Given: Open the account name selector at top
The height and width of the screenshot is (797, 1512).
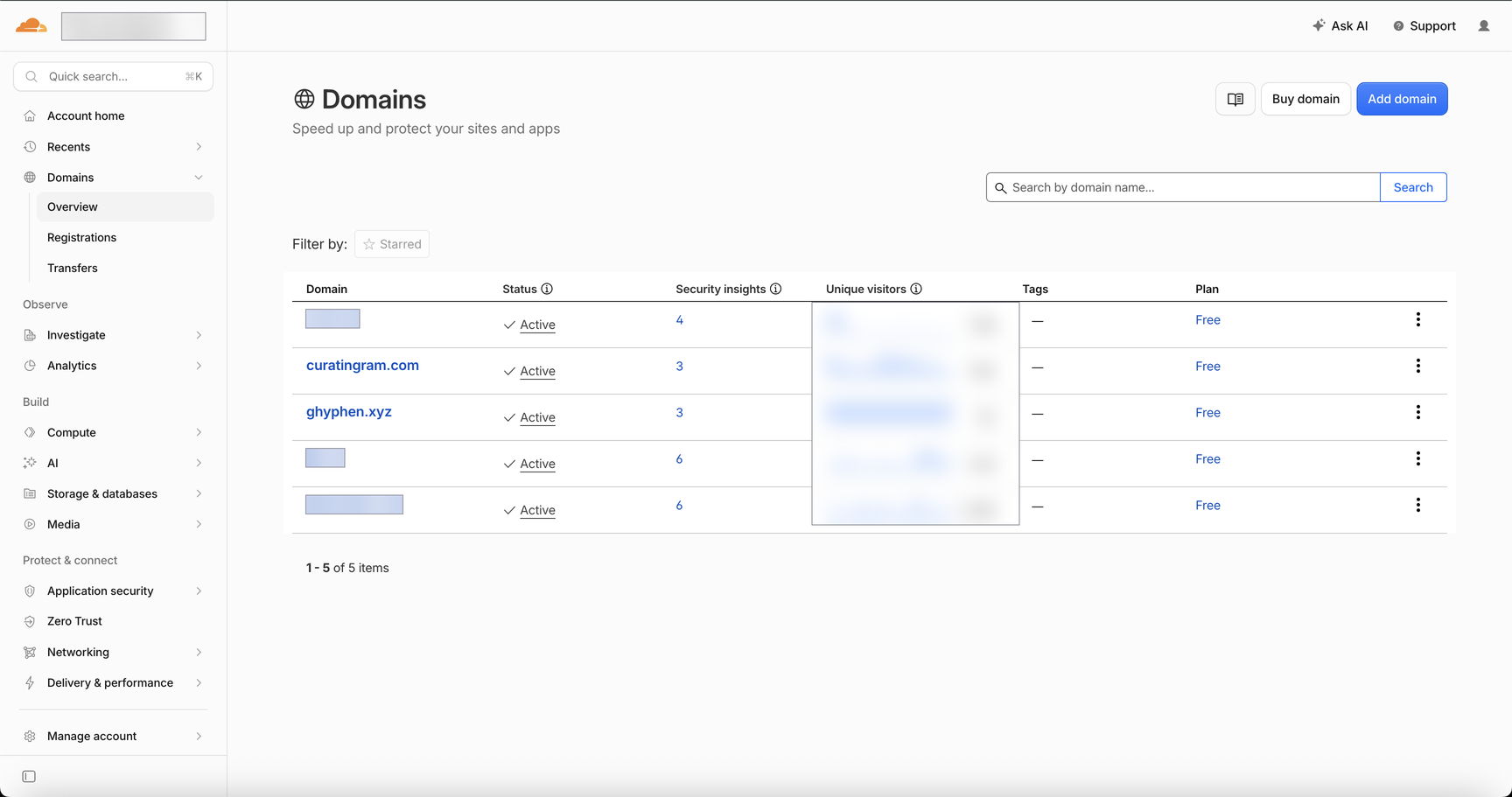Looking at the screenshot, I should [134, 26].
